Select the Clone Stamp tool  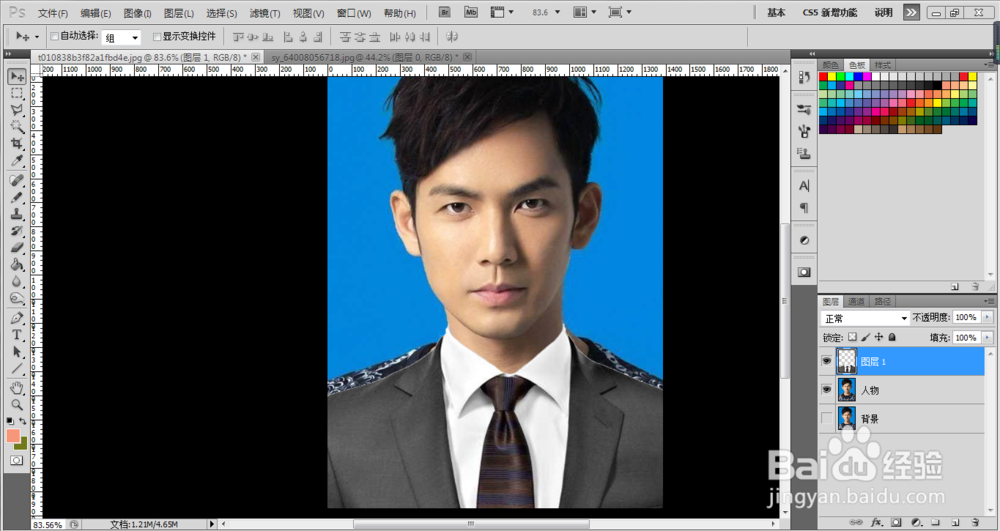coord(17,214)
